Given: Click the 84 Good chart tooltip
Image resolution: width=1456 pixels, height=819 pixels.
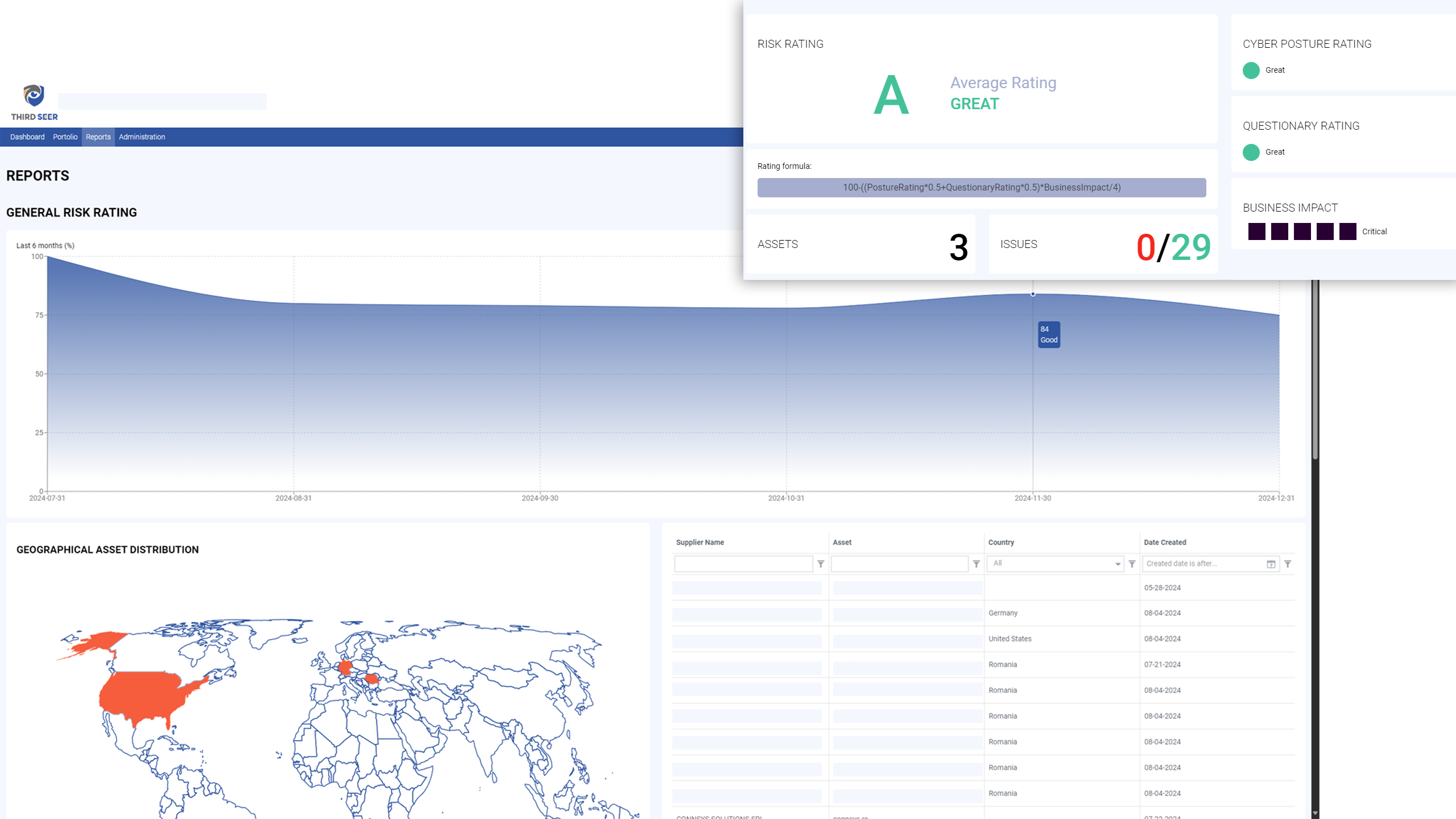Looking at the screenshot, I should (x=1049, y=334).
